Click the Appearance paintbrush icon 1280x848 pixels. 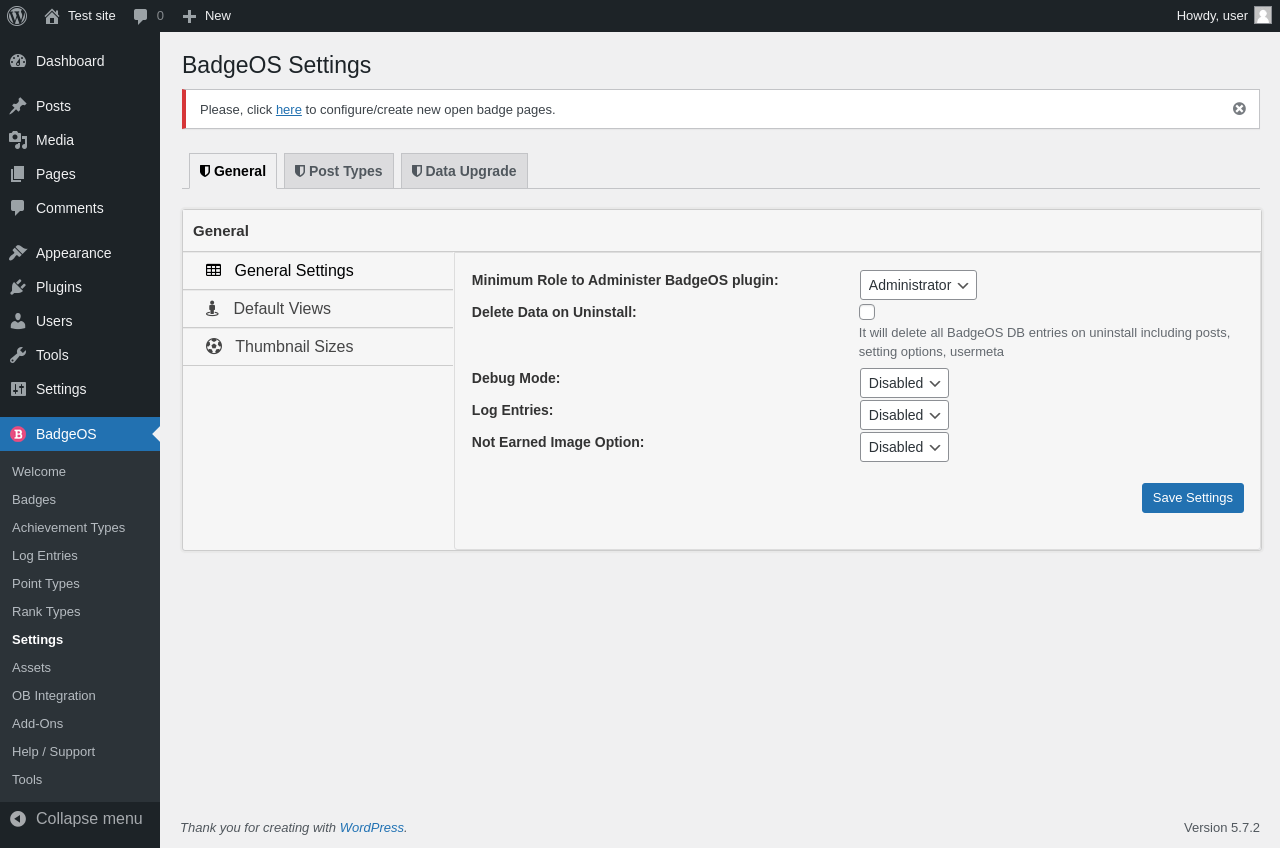point(18,253)
